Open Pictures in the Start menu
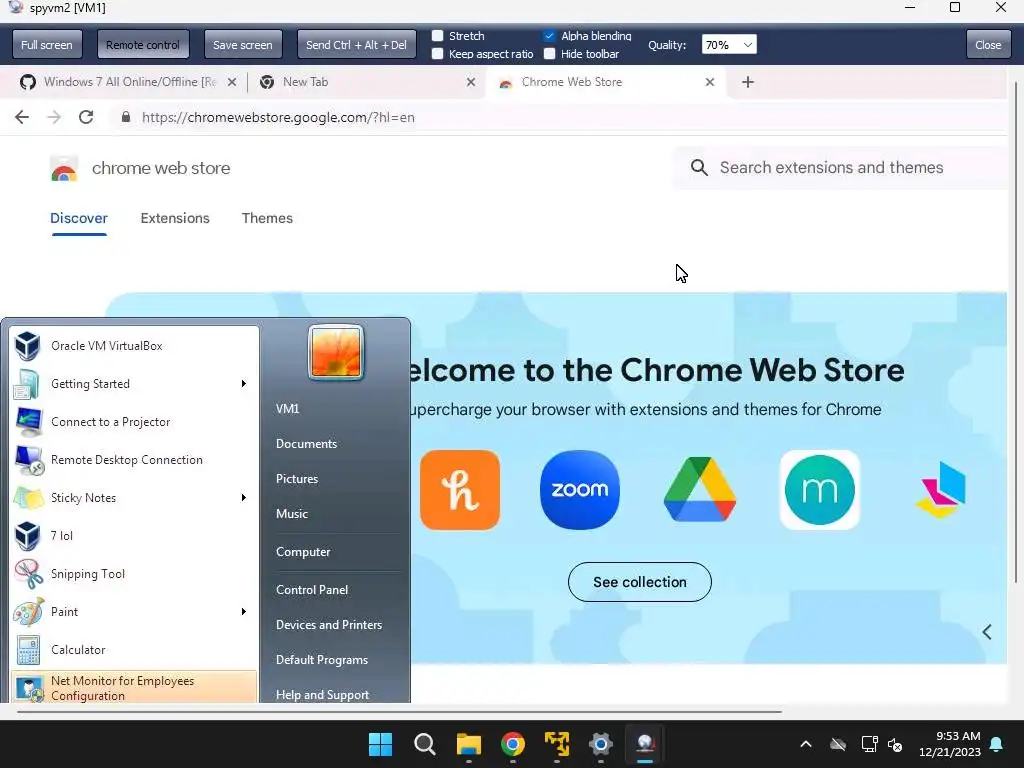Image resolution: width=1024 pixels, height=768 pixels. (297, 479)
